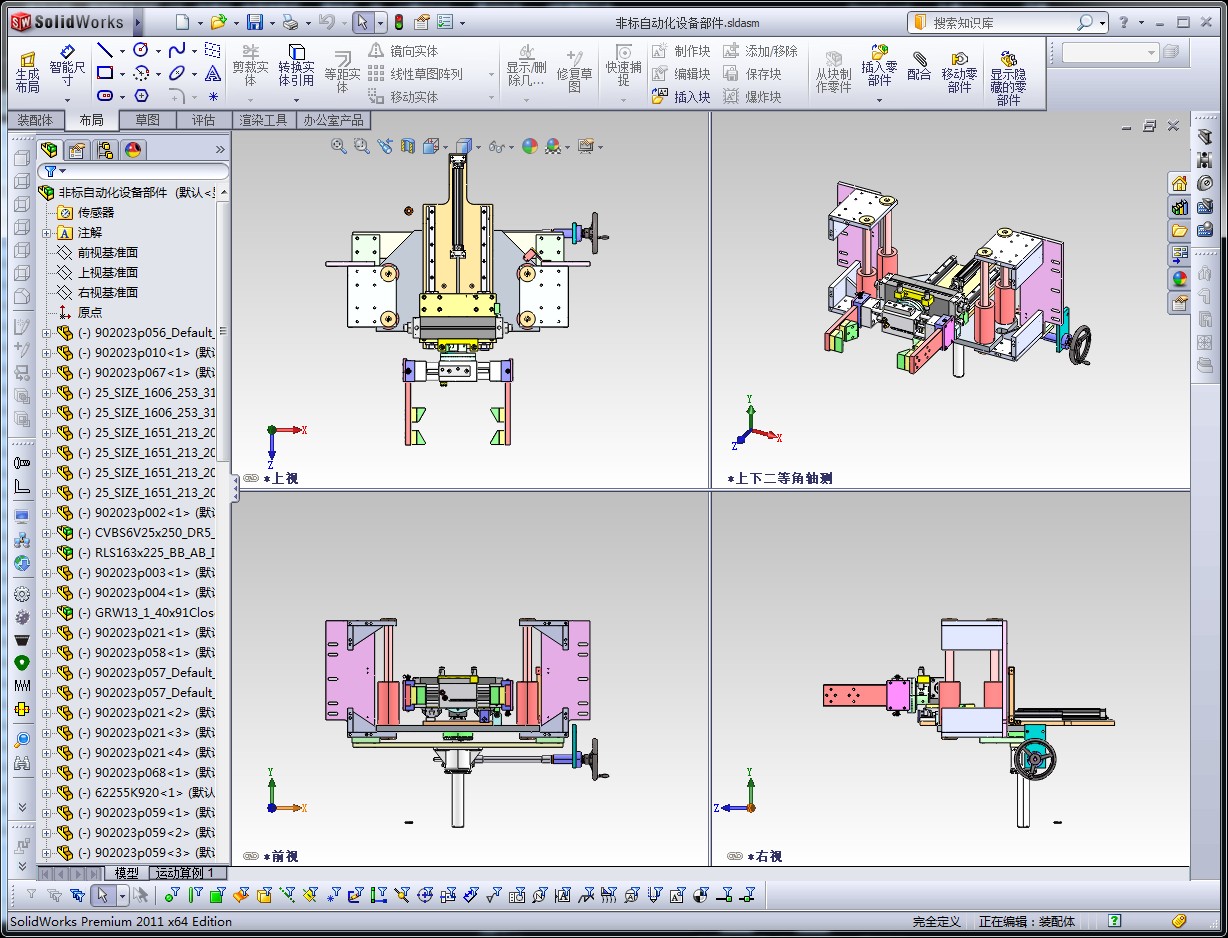The width and height of the screenshot is (1228, 938).
Task: Select the Line sketch tool
Action: pyautogui.click(x=105, y=50)
